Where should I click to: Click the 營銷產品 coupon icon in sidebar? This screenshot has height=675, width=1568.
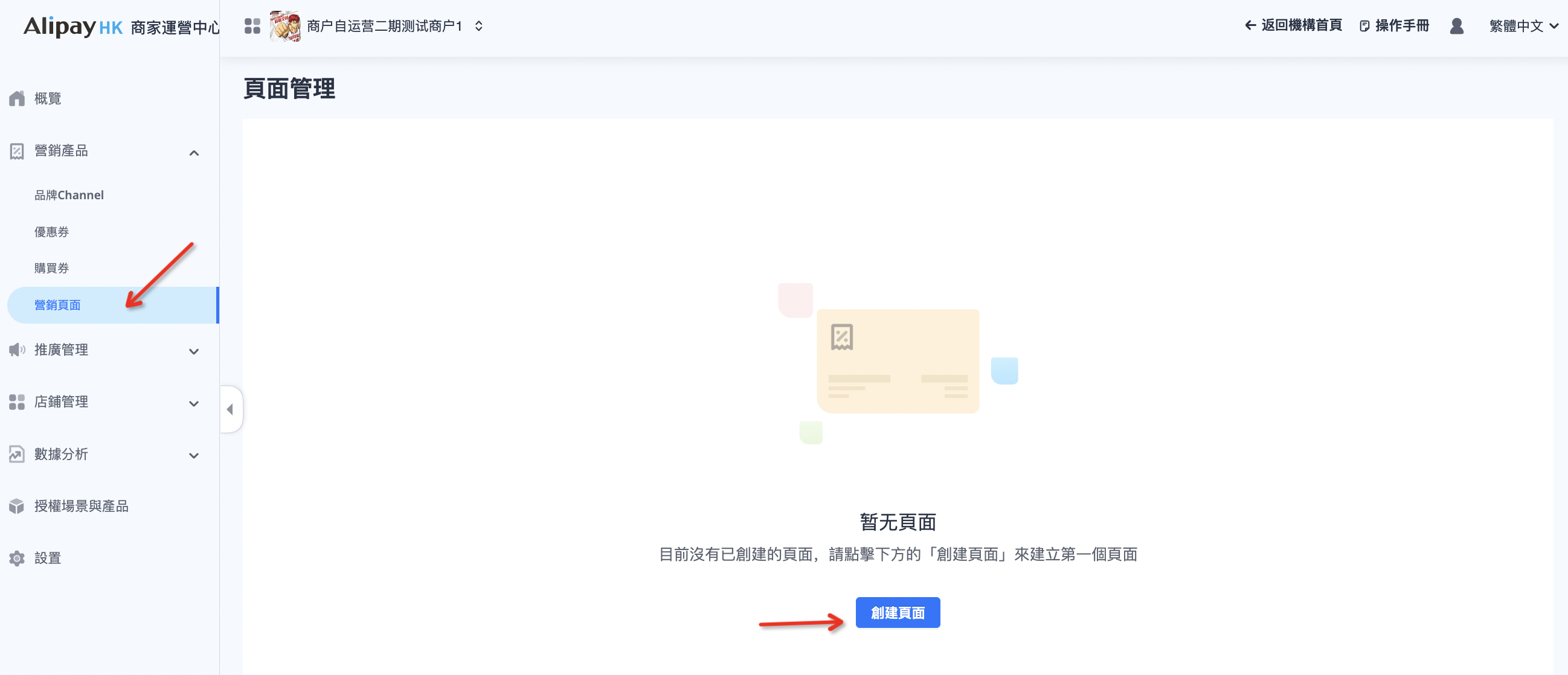(x=17, y=151)
